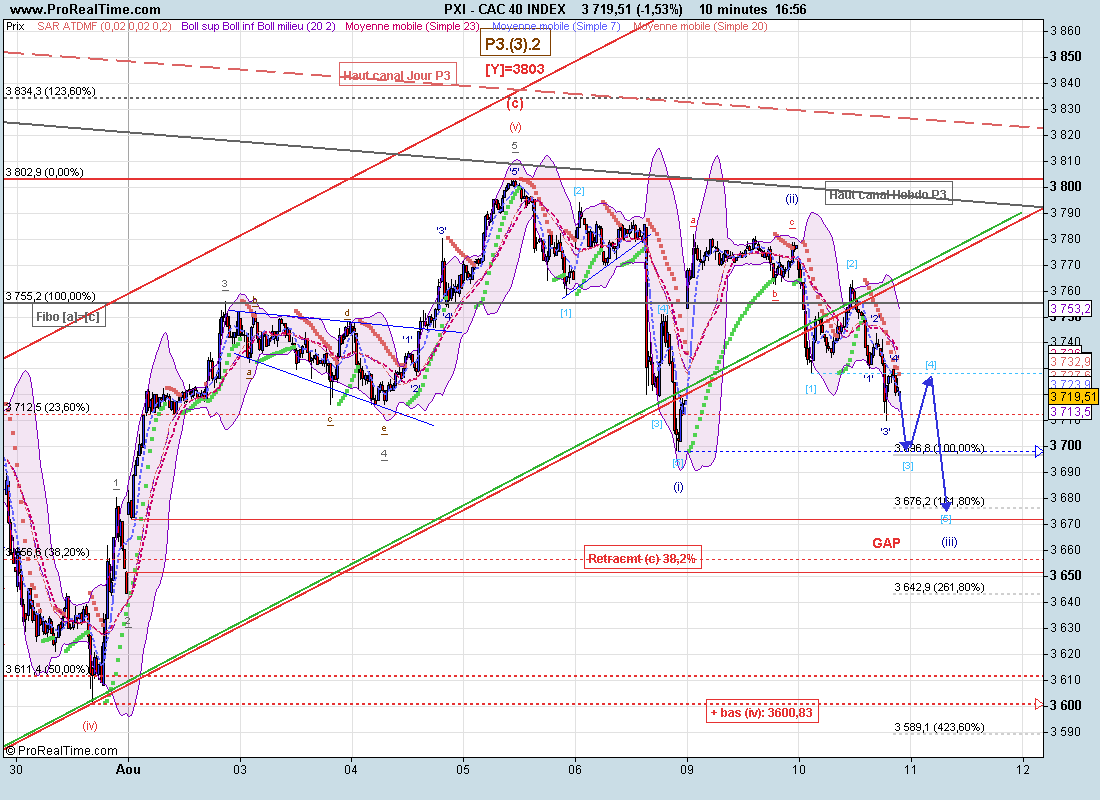
Task: Select the Moyenne mobile (Simple 20) label
Action: pyautogui.click(x=700, y=26)
